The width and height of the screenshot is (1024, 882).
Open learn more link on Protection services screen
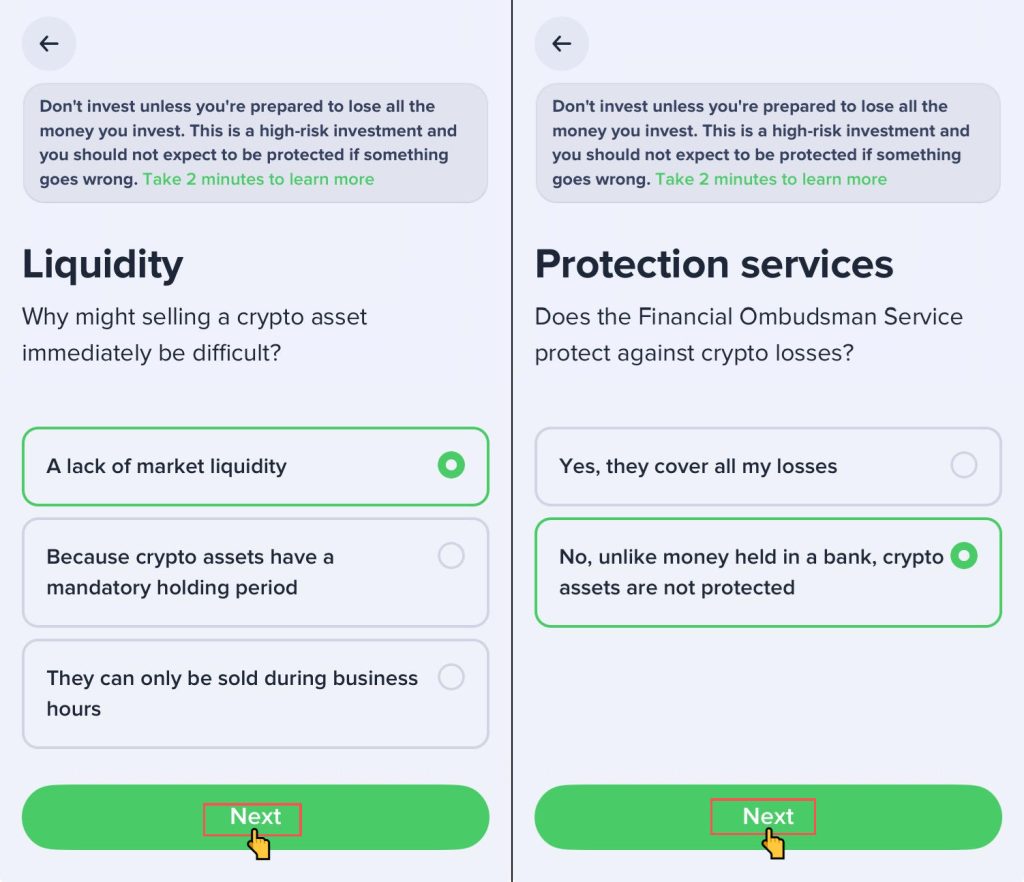tap(771, 180)
